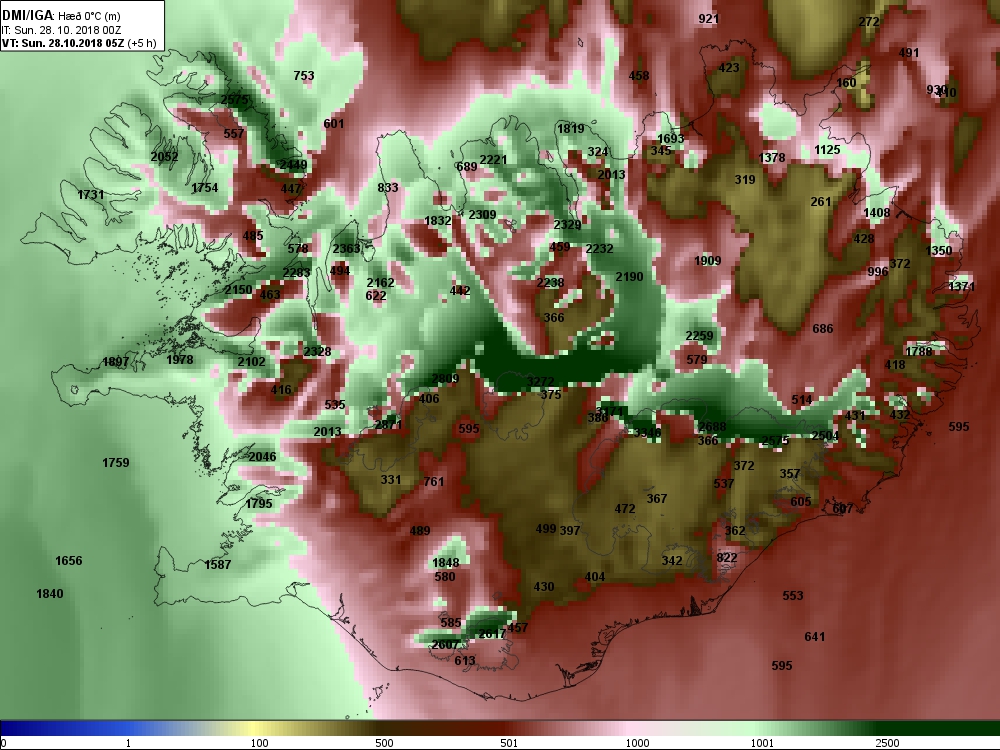Click the map value 319
The width and height of the screenshot is (1000, 750).
tap(745, 180)
